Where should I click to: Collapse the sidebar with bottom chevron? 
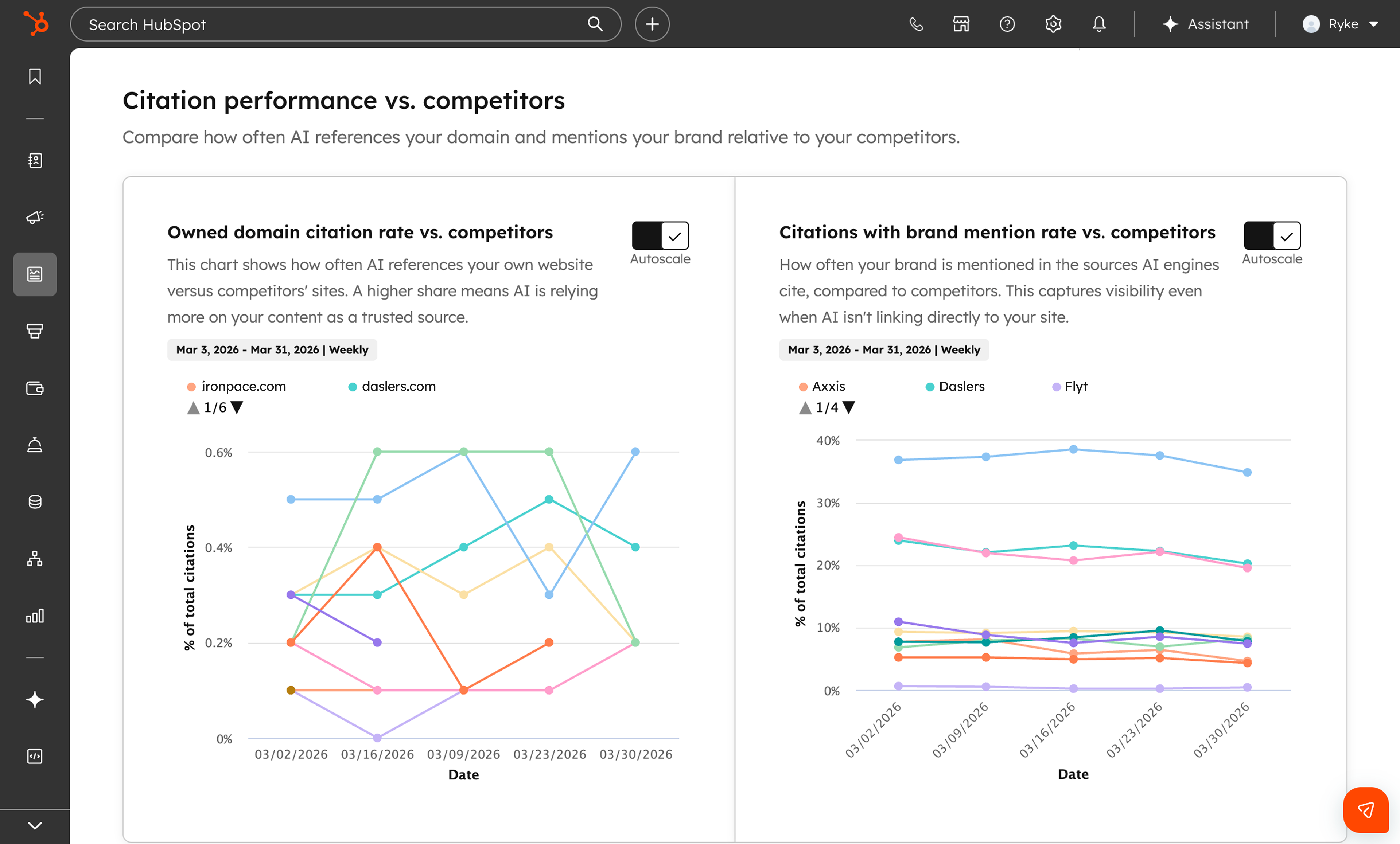(x=34, y=825)
